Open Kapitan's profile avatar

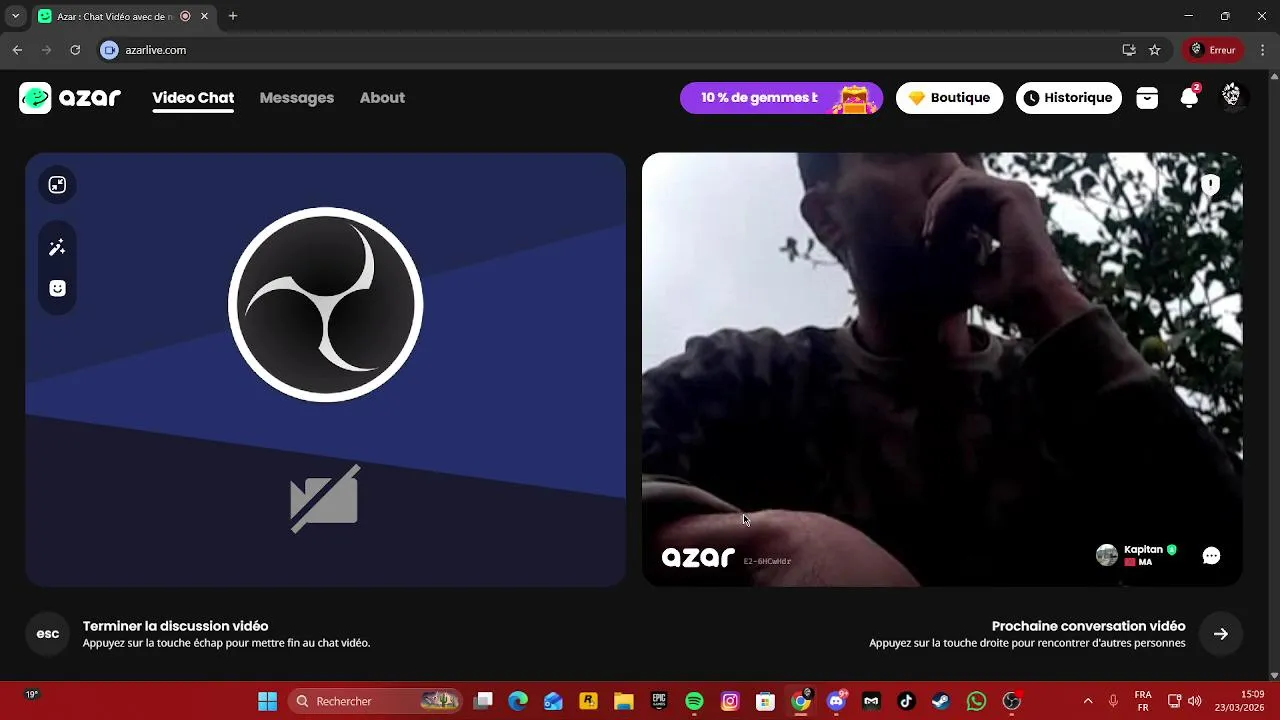1106,556
